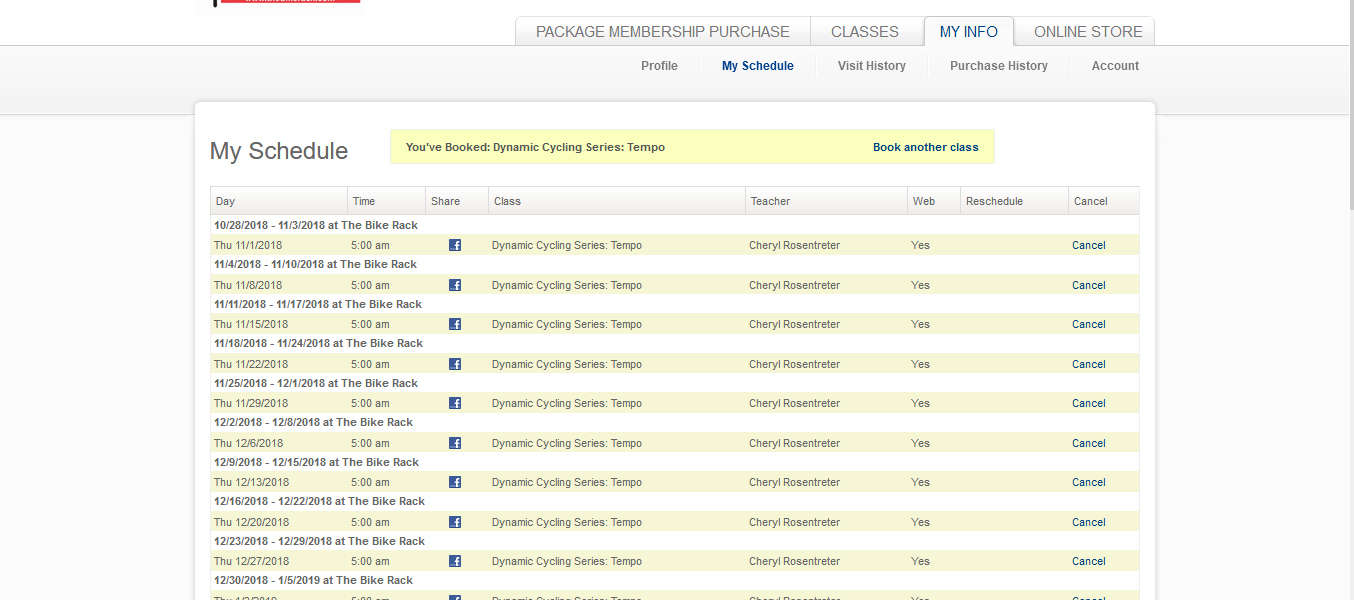Click the Teacher column header

(770, 201)
